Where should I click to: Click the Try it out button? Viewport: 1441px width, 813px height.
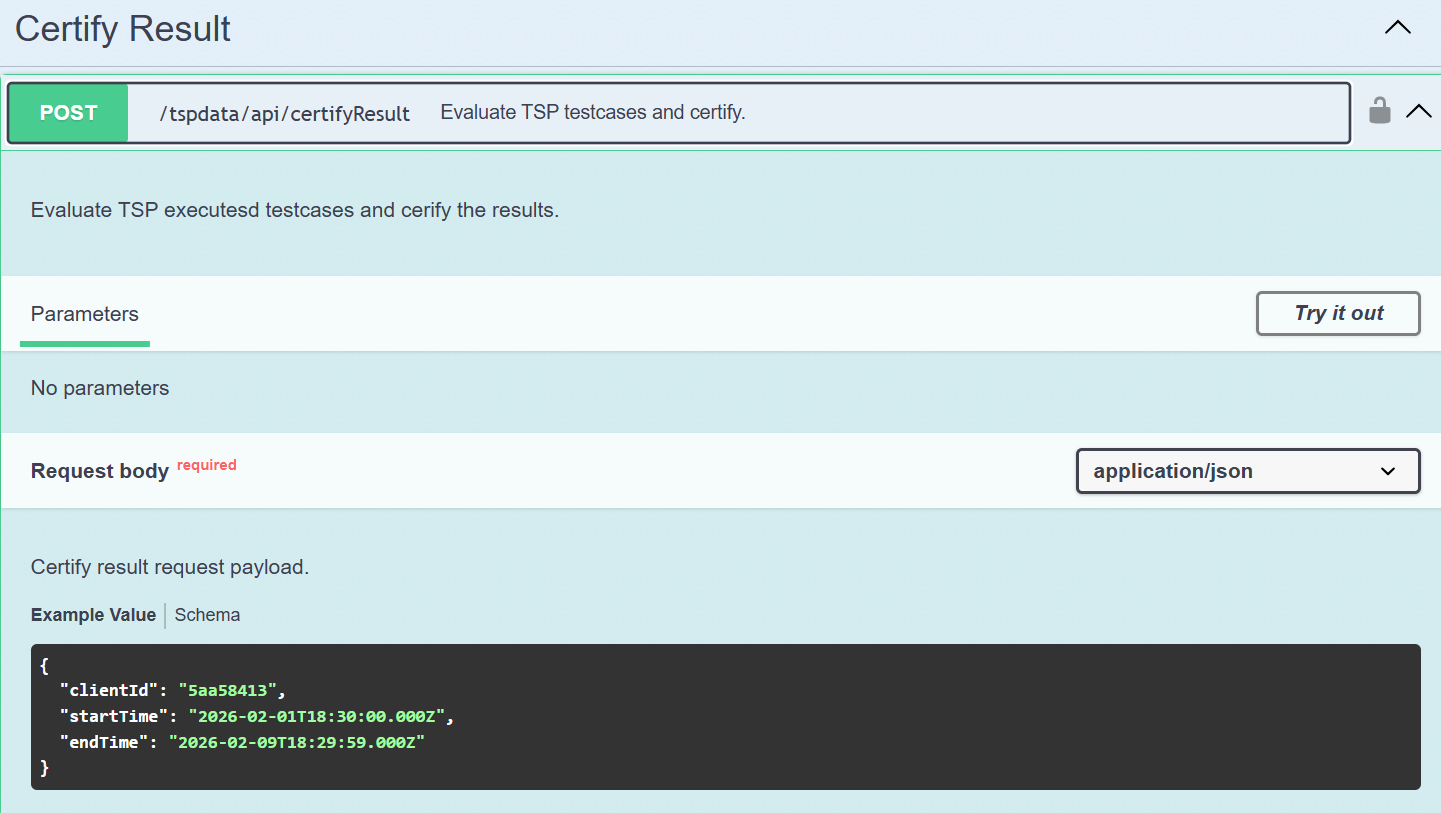(x=1337, y=313)
